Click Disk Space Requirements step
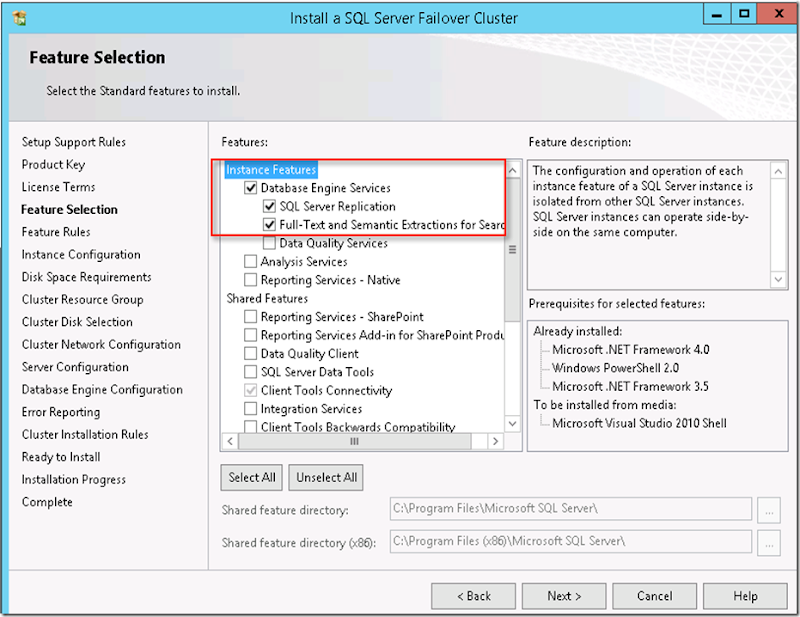Viewport: 800px width, 617px height. click(x=86, y=277)
